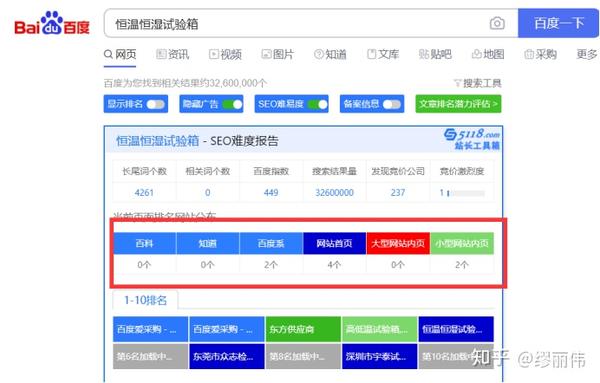Open second 百度爱采购 ranking tile
Viewport: 600px width, 383px height.
(227, 329)
